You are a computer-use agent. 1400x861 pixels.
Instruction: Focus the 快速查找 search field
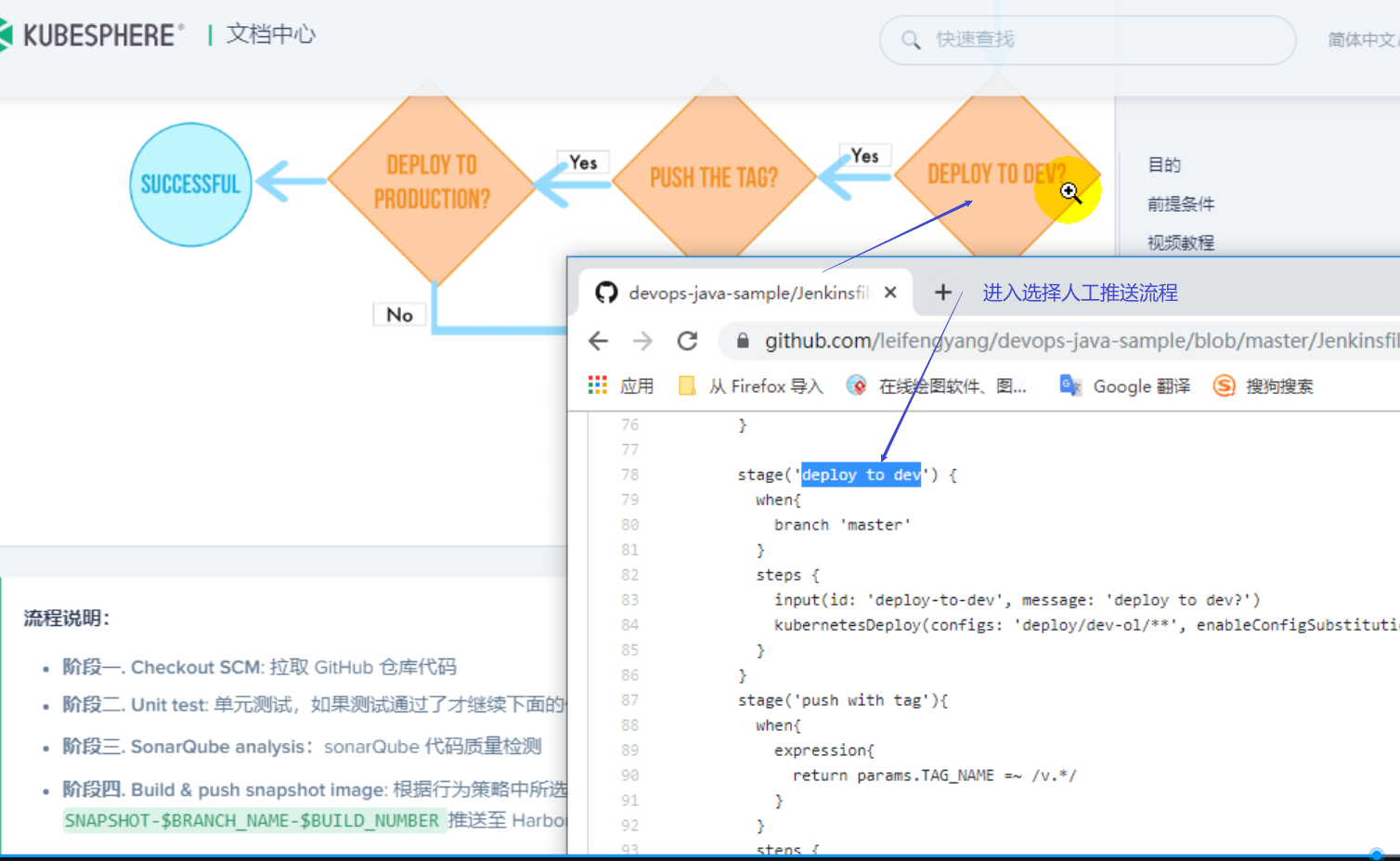point(1087,40)
